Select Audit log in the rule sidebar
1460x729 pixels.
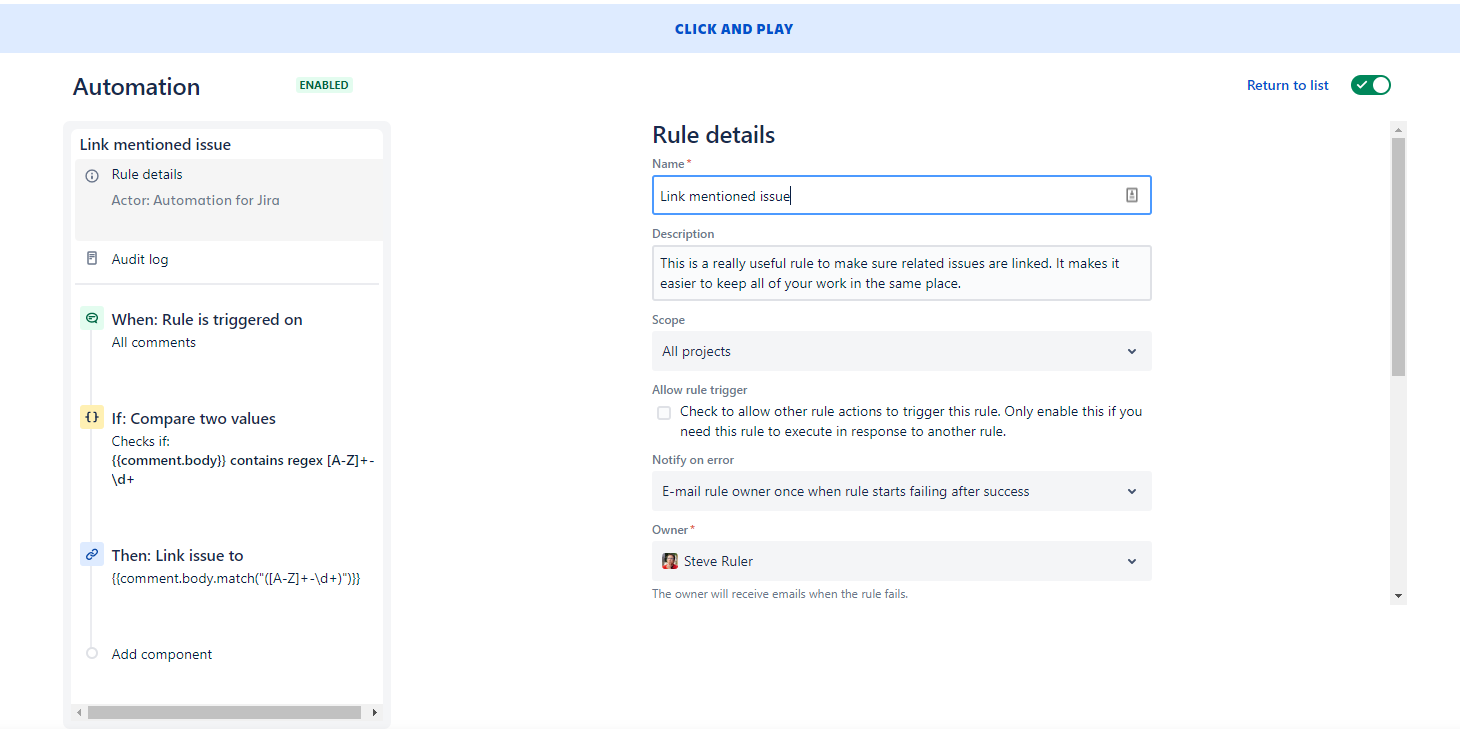pos(140,258)
